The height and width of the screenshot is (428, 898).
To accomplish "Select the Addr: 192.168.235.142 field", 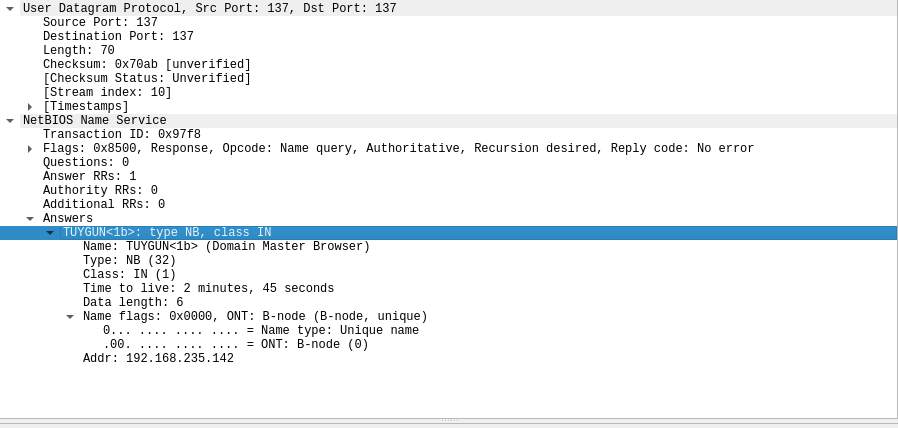I will (159, 358).
